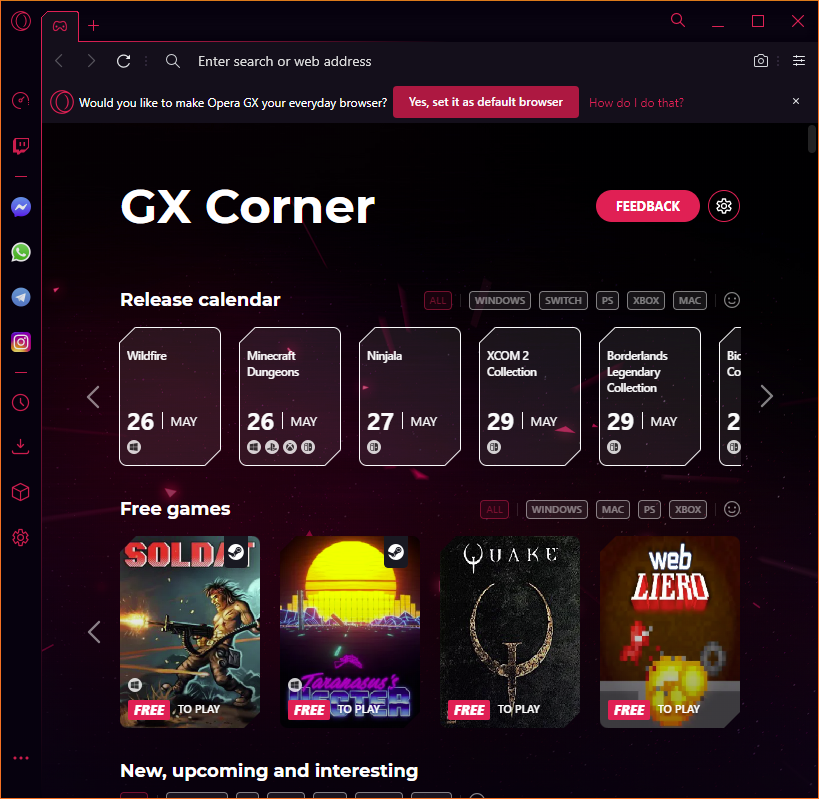819x799 pixels.
Task: Toggle WINDOWS filter in Free games
Action: (x=556, y=509)
